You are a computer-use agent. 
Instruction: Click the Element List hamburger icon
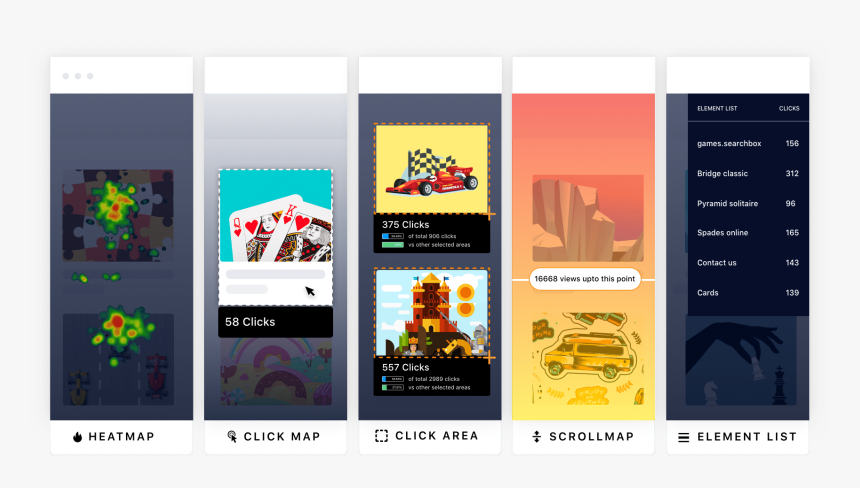point(683,437)
